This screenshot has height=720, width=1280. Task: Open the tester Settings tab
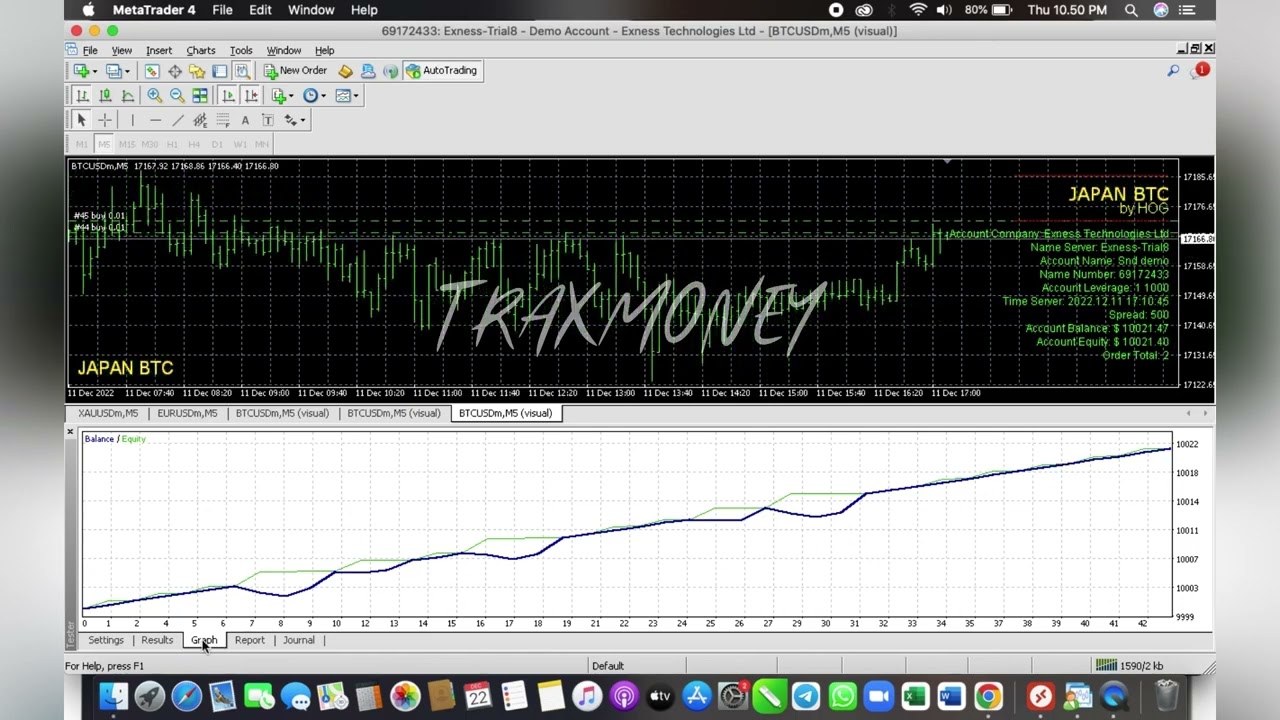coord(106,640)
